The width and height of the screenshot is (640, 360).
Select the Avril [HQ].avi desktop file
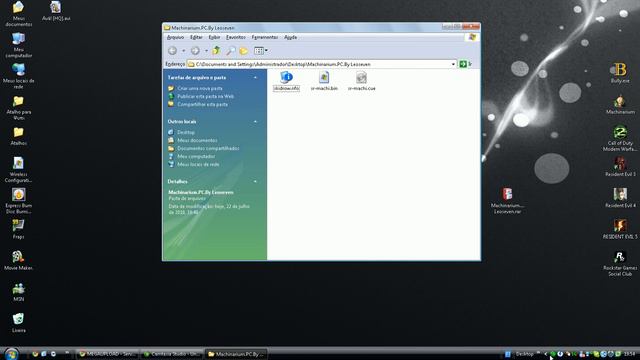(56, 11)
